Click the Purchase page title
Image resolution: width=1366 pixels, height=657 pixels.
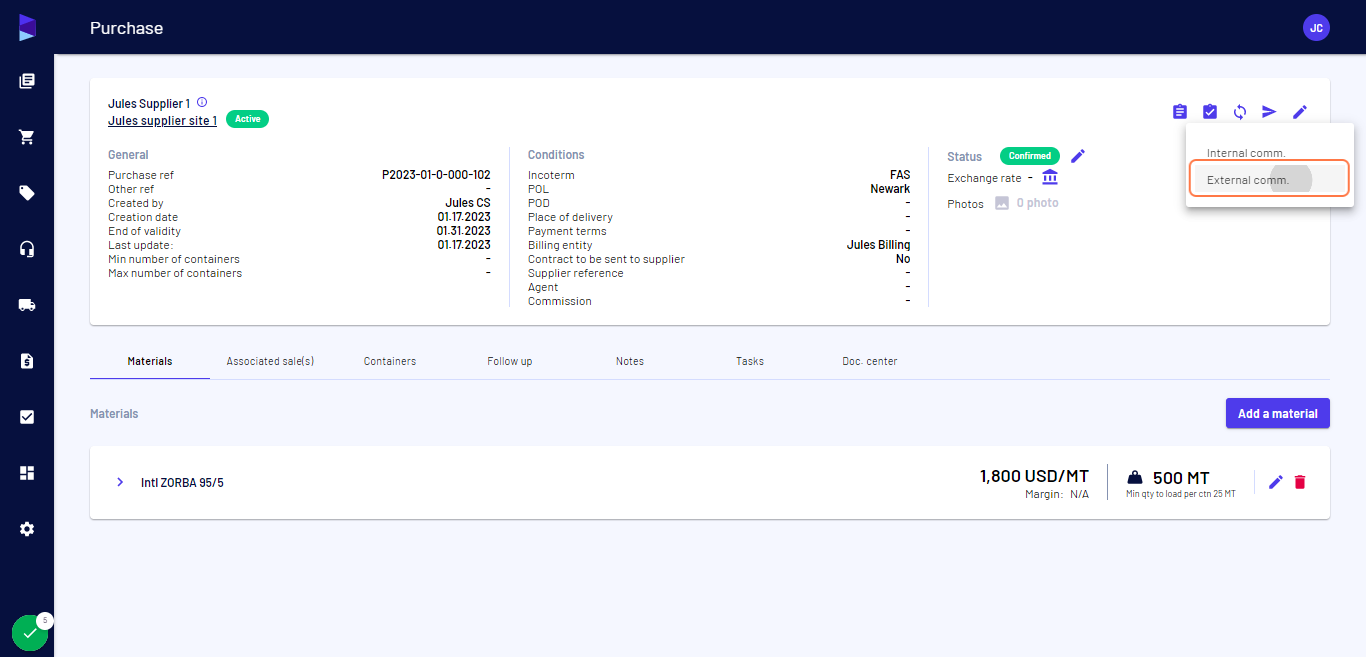click(126, 28)
